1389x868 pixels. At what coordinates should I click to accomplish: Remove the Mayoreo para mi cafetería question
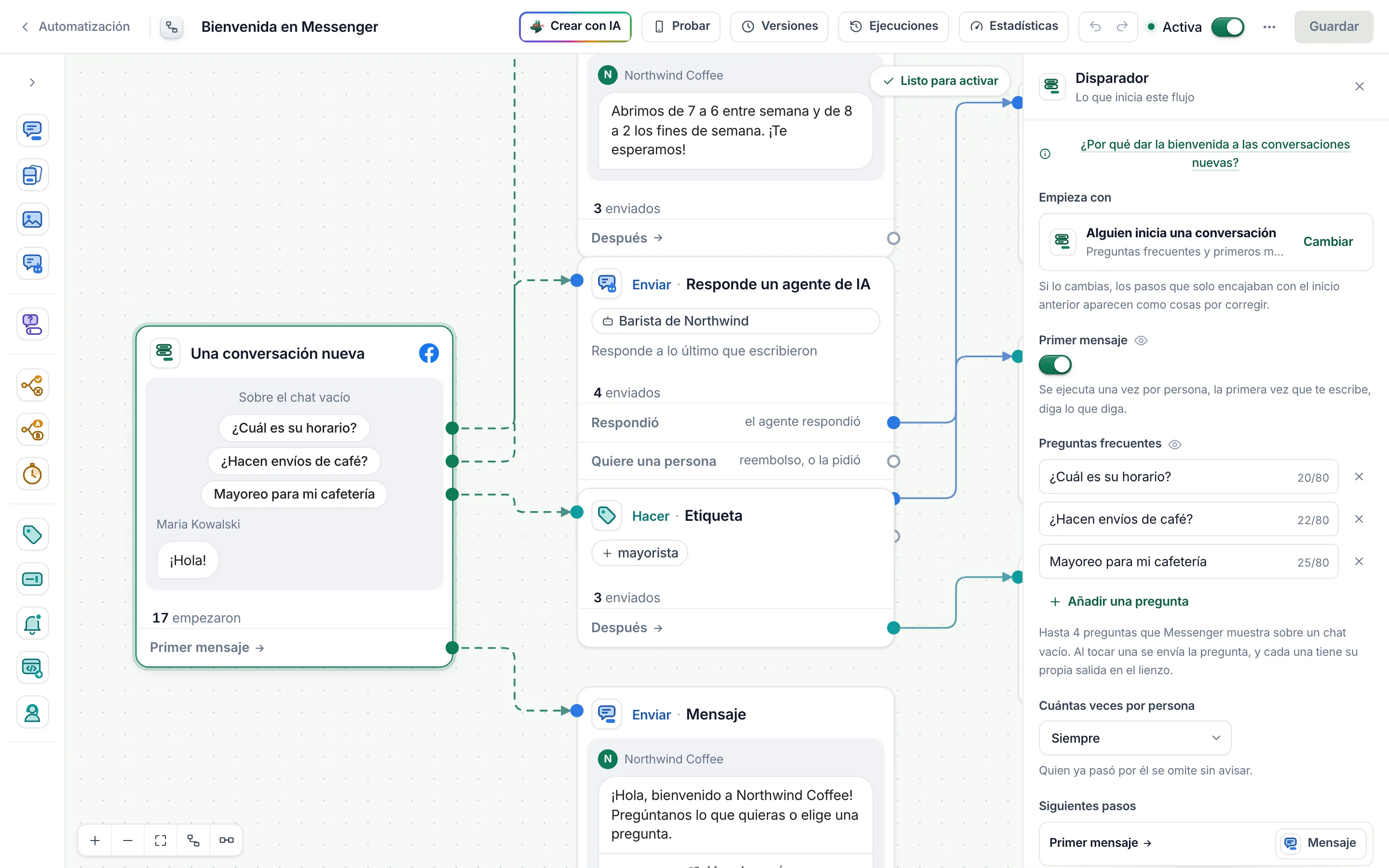click(1359, 561)
